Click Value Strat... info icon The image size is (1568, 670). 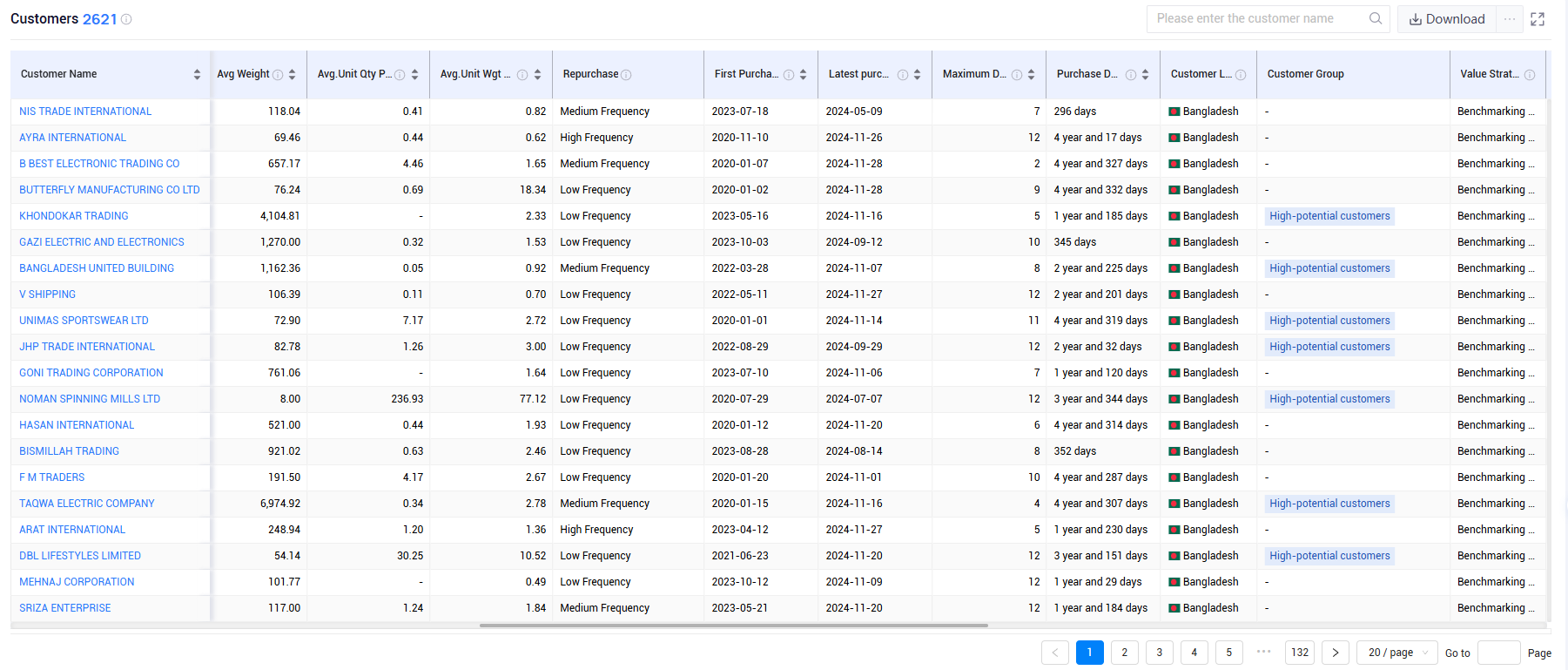(1530, 75)
